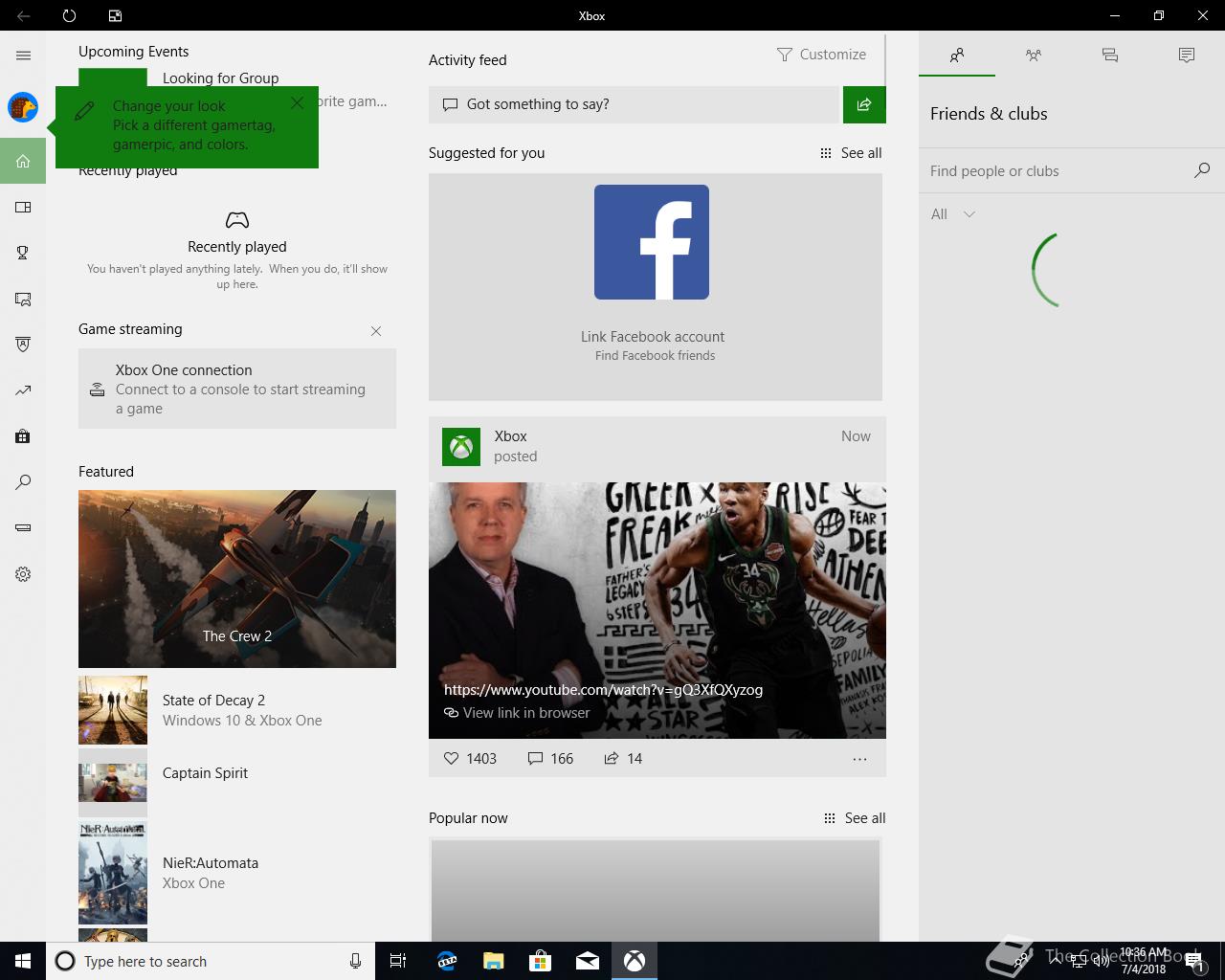Close the Change your look tip

pos(298,102)
